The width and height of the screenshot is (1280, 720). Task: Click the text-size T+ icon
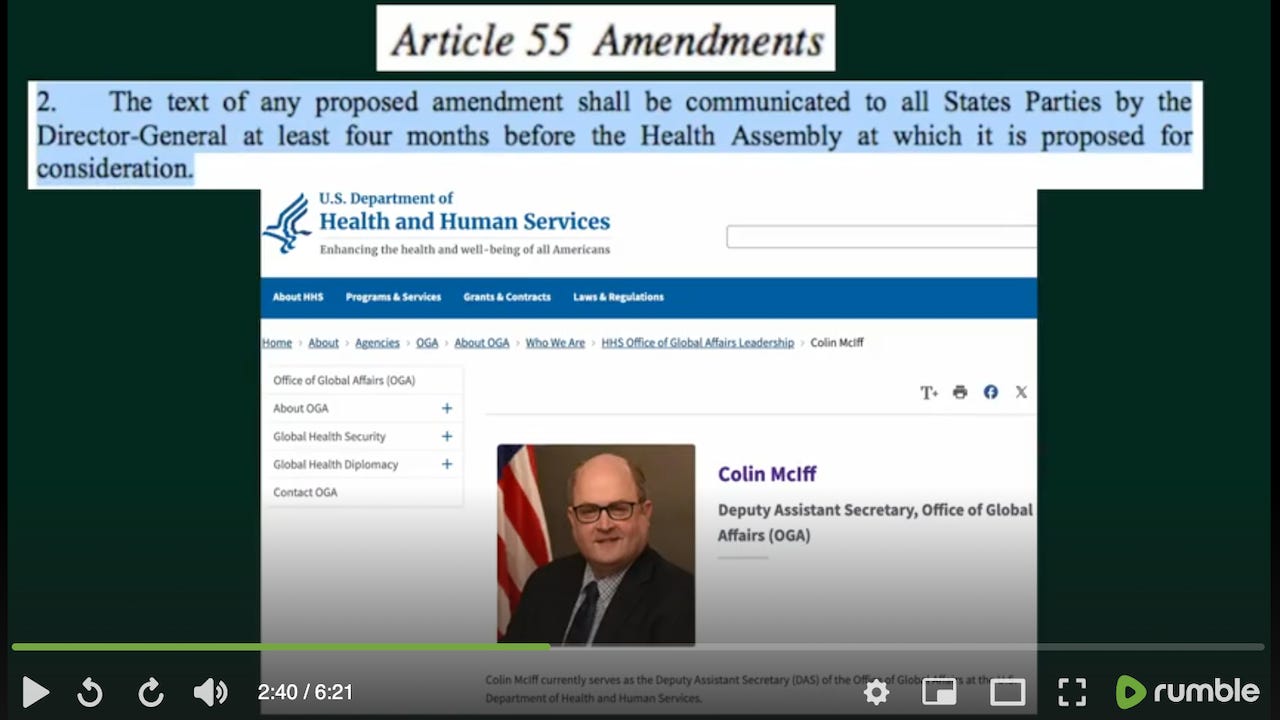pos(929,392)
